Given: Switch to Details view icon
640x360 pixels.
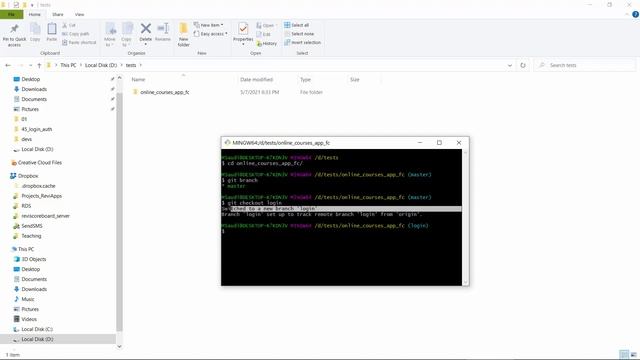Looking at the screenshot, I should (624, 354).
